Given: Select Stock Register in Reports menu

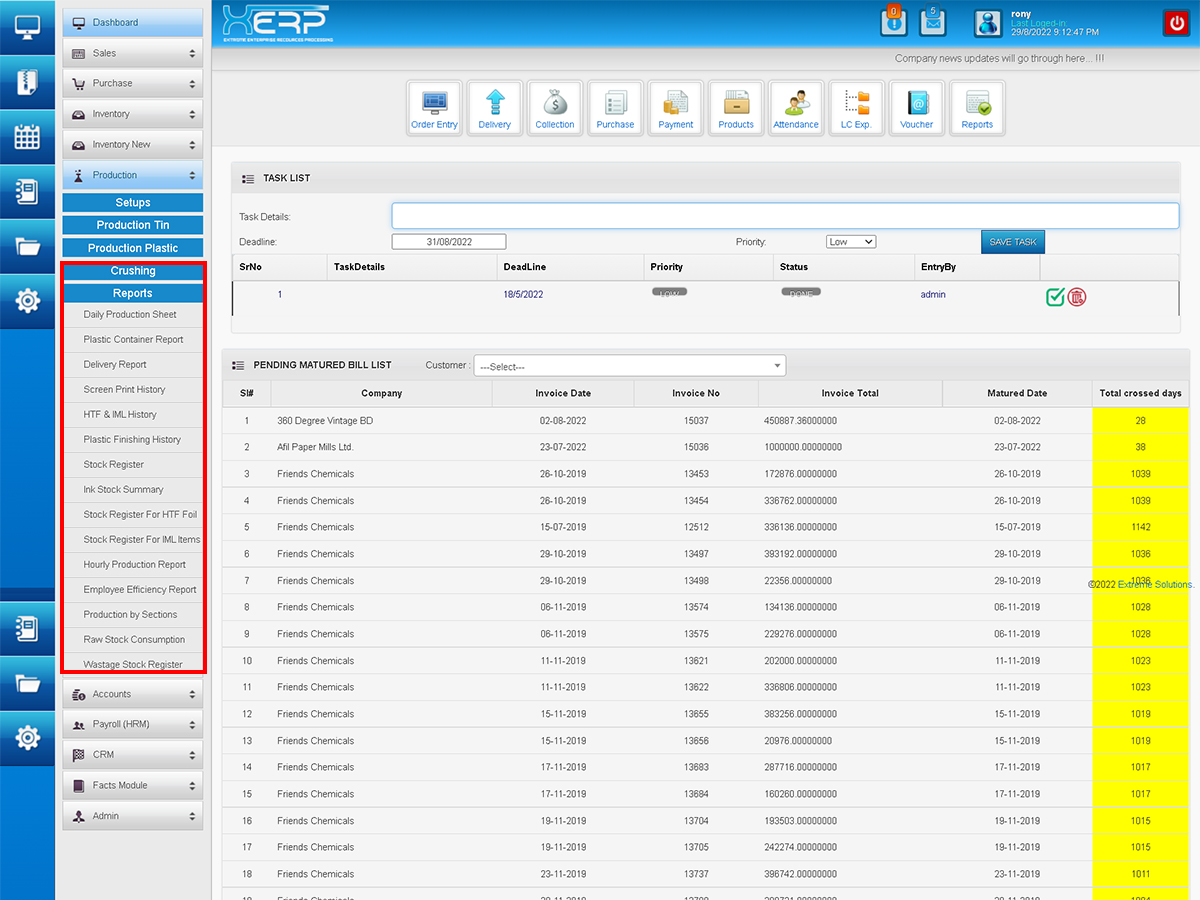Looking at the screenshot, I should [114, 465].
